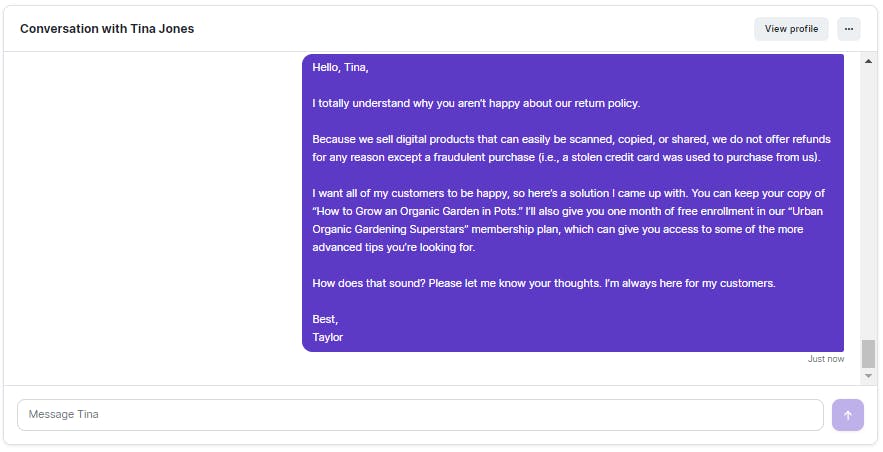Click the conversation scrollbar thumb
883x452 pixels.
868,354
